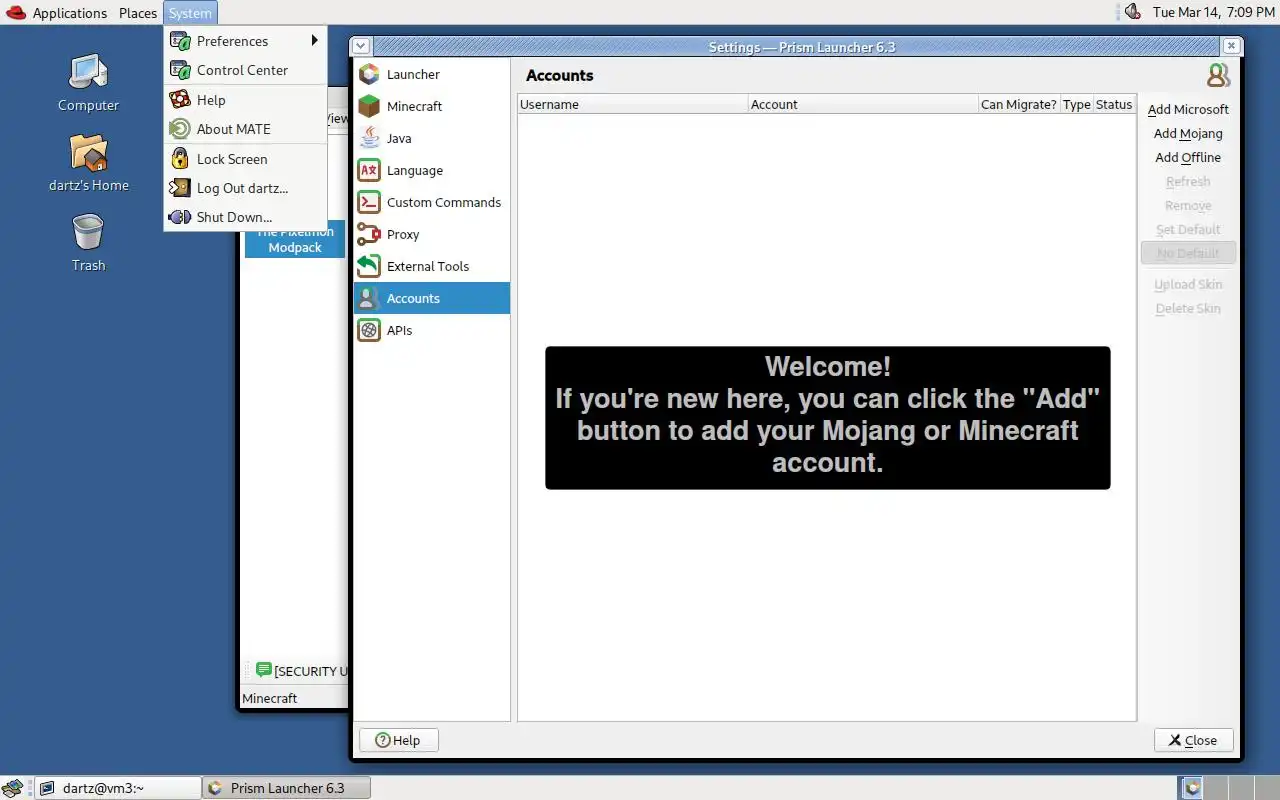Select the Accounts person icon in sidebar
1280x800 pixels.
tap(369, 298)
